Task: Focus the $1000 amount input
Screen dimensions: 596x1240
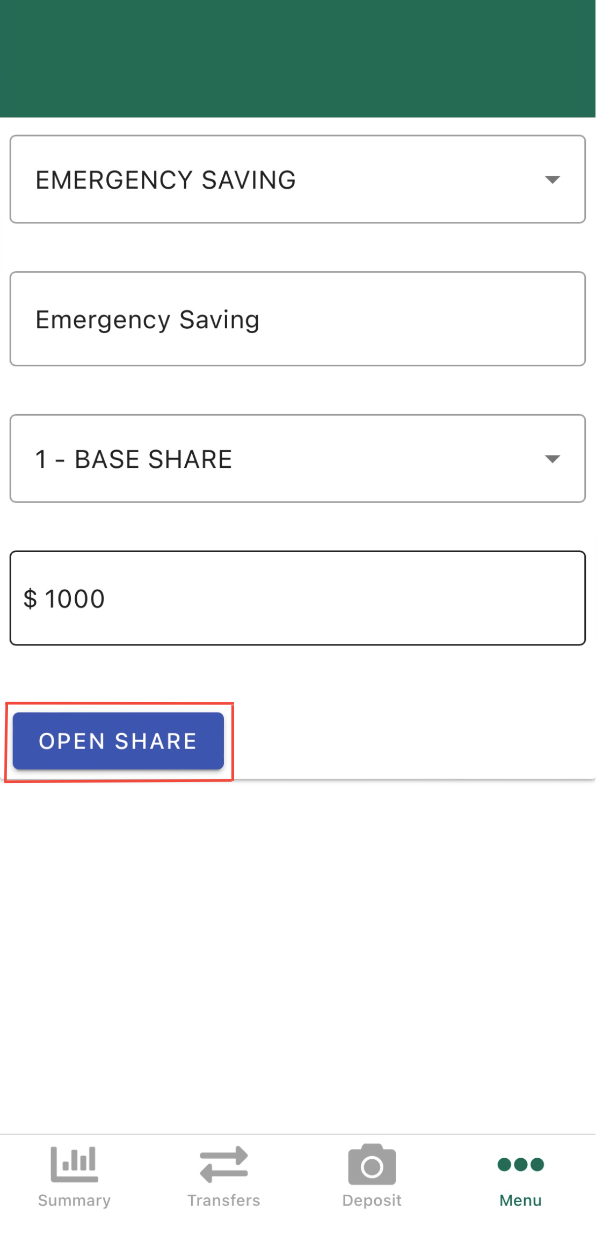Action: 297,598
